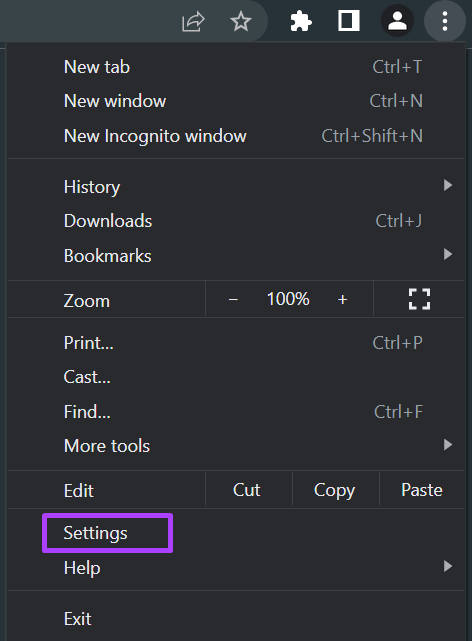
Task: Click the Copy button in Edit row
Action: coord(336,490)
